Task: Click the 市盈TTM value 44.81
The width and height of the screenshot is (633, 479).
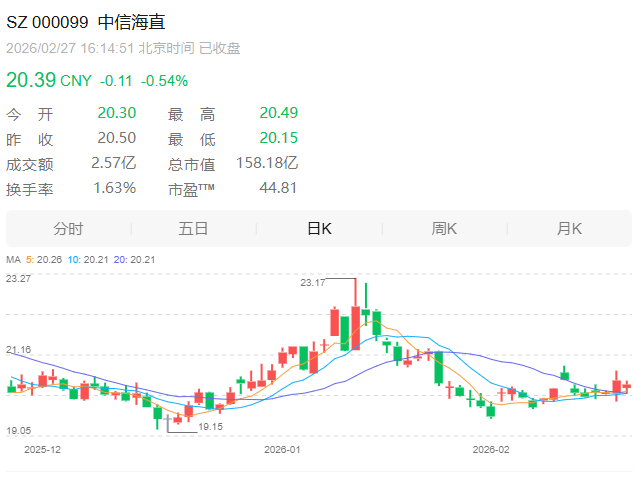Action: click(x=278, y=188)
